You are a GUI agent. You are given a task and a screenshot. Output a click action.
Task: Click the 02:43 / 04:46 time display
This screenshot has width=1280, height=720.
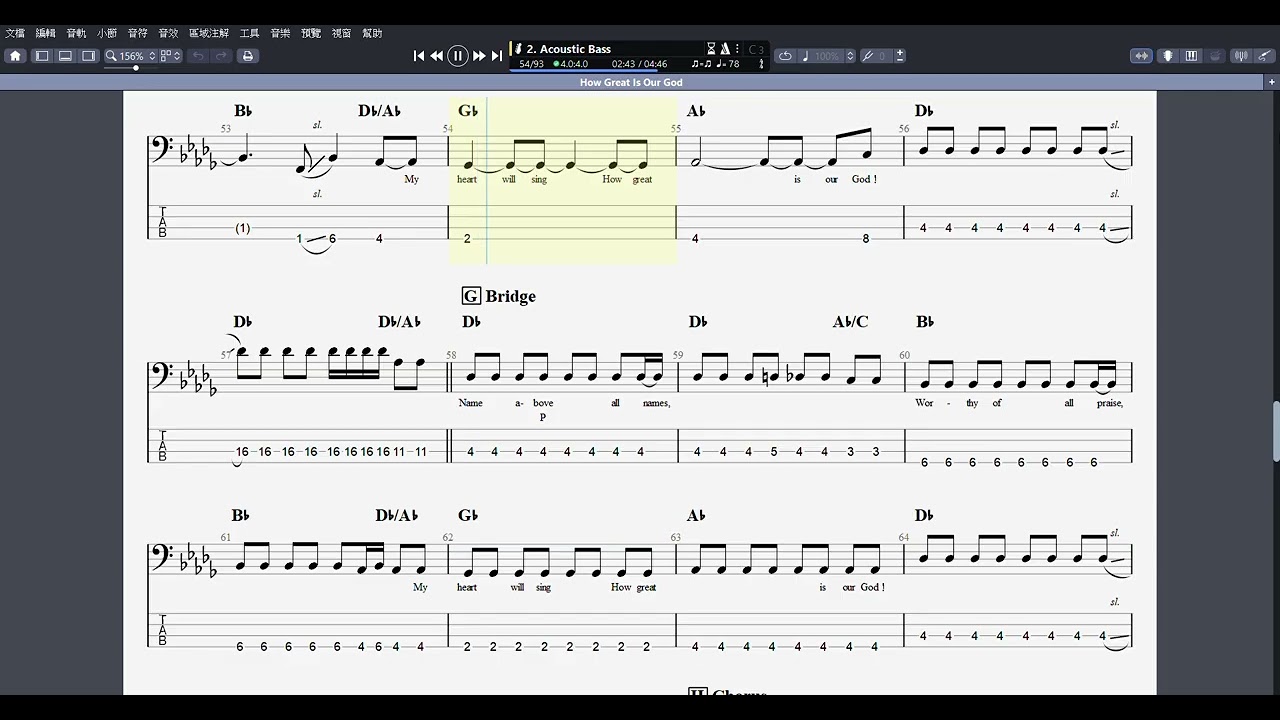pos(639,64)
